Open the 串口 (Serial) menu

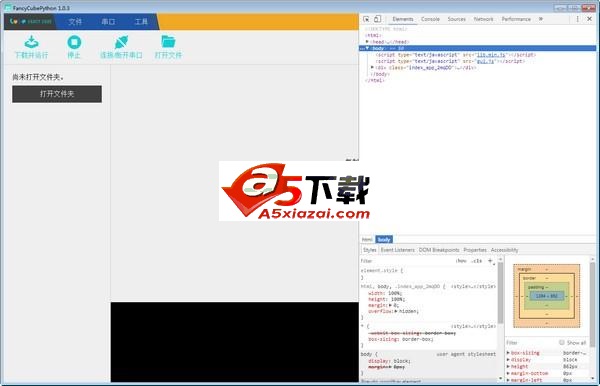pyautogui.click(x=108, y=22)
